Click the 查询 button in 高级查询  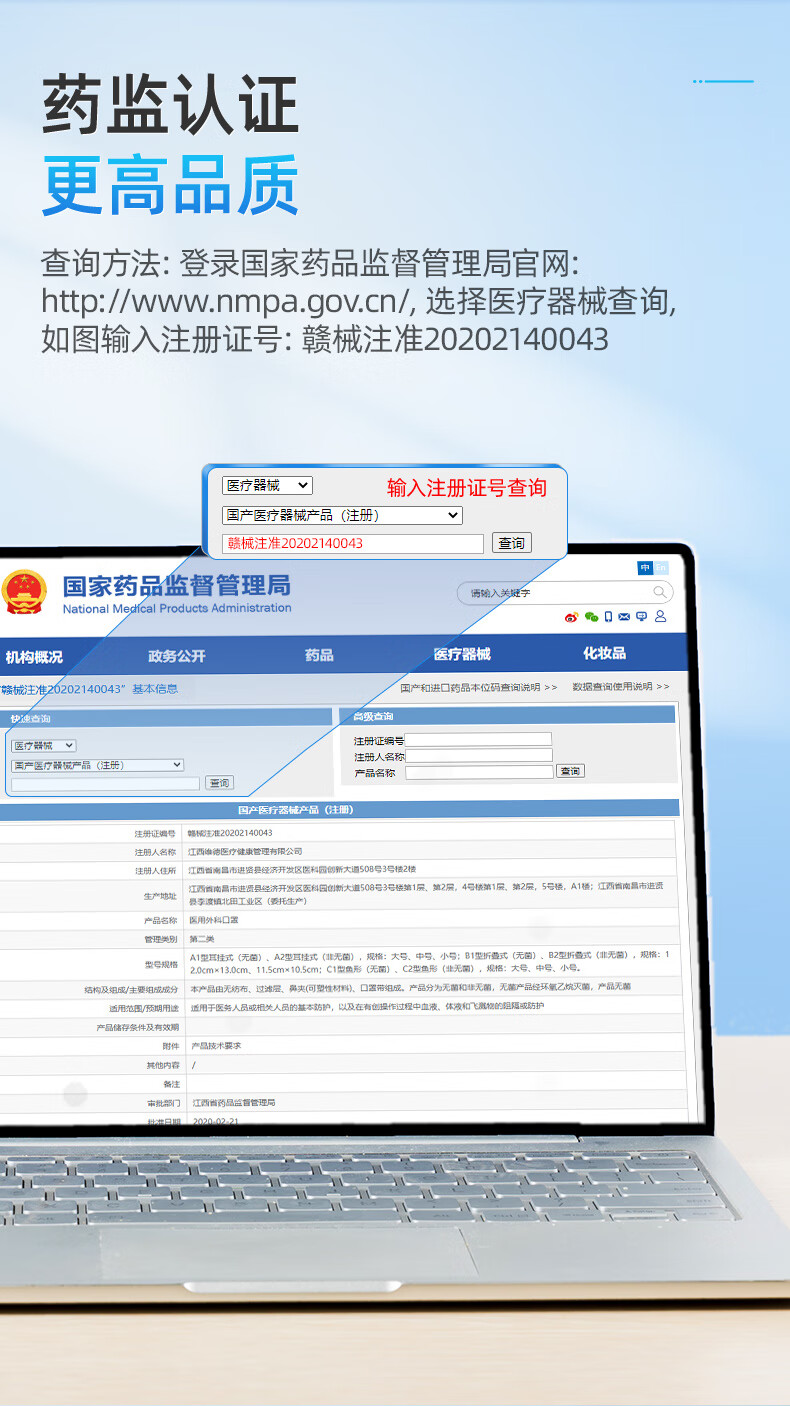click(570, 771)
